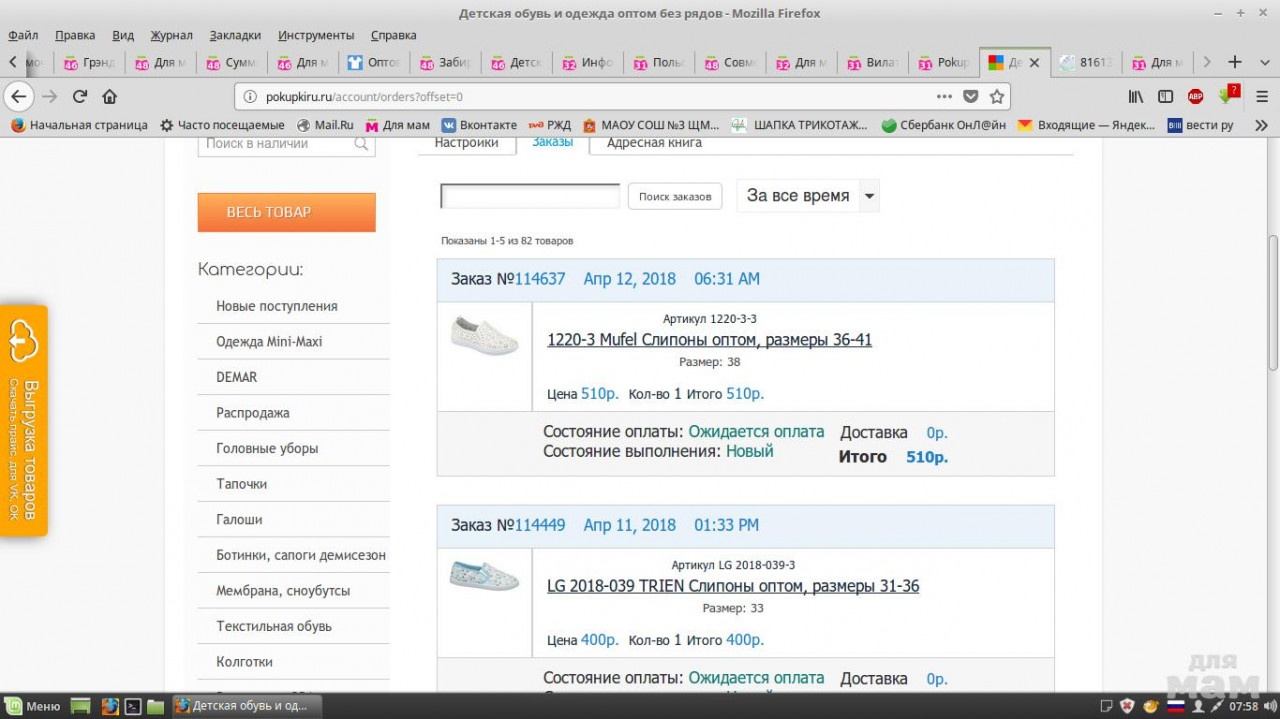Open the Firefox library icon

point(1136,97)
